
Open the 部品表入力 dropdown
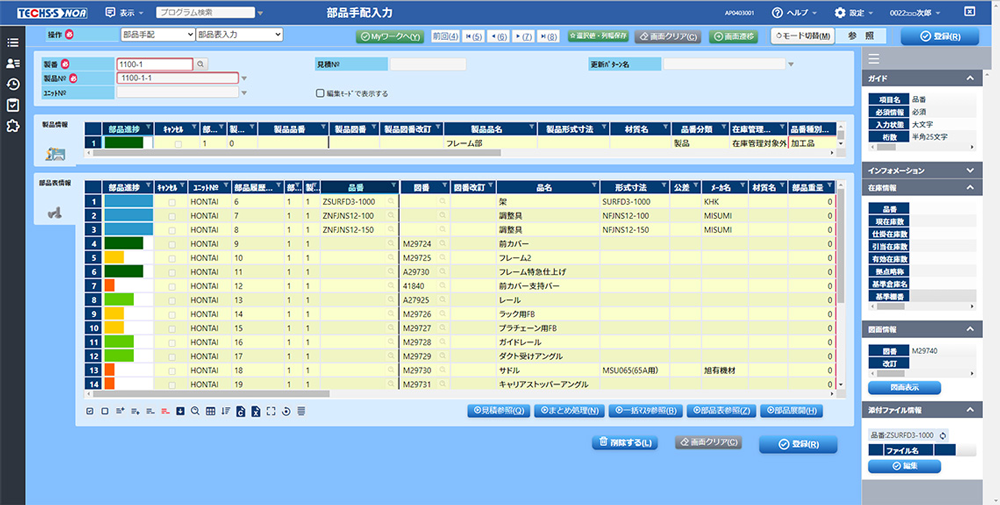tap(239, 35)
